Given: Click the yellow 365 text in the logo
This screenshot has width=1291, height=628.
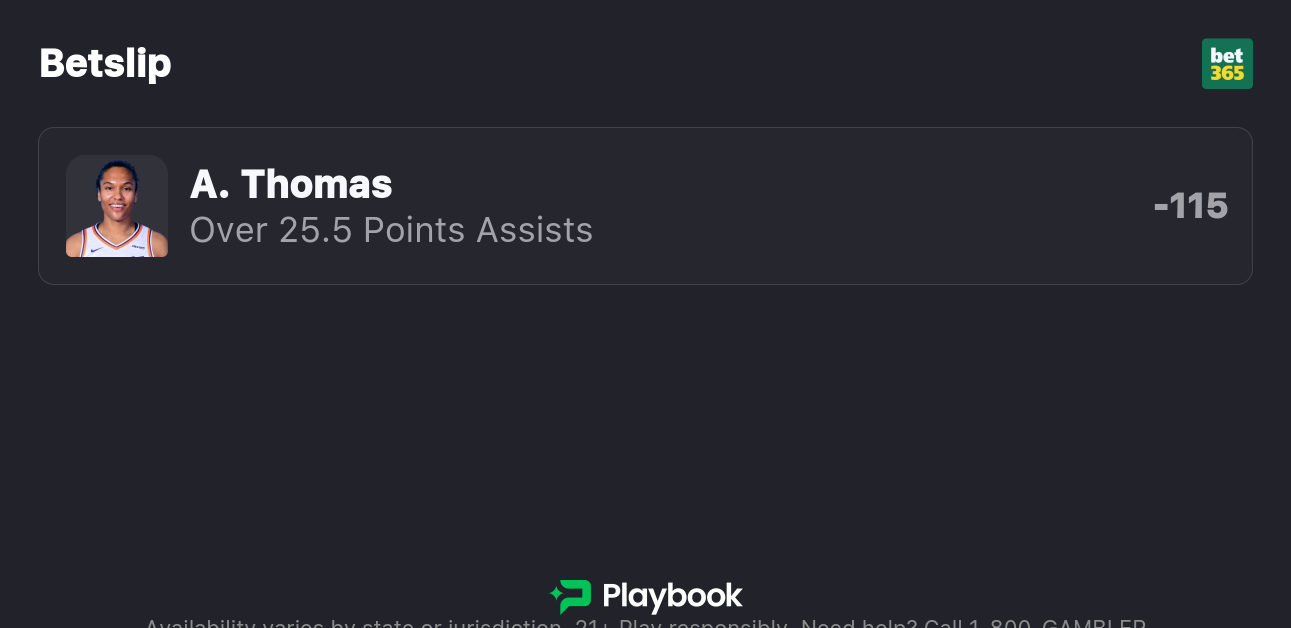Looking at the screenshot, I should click(1227, 73).
